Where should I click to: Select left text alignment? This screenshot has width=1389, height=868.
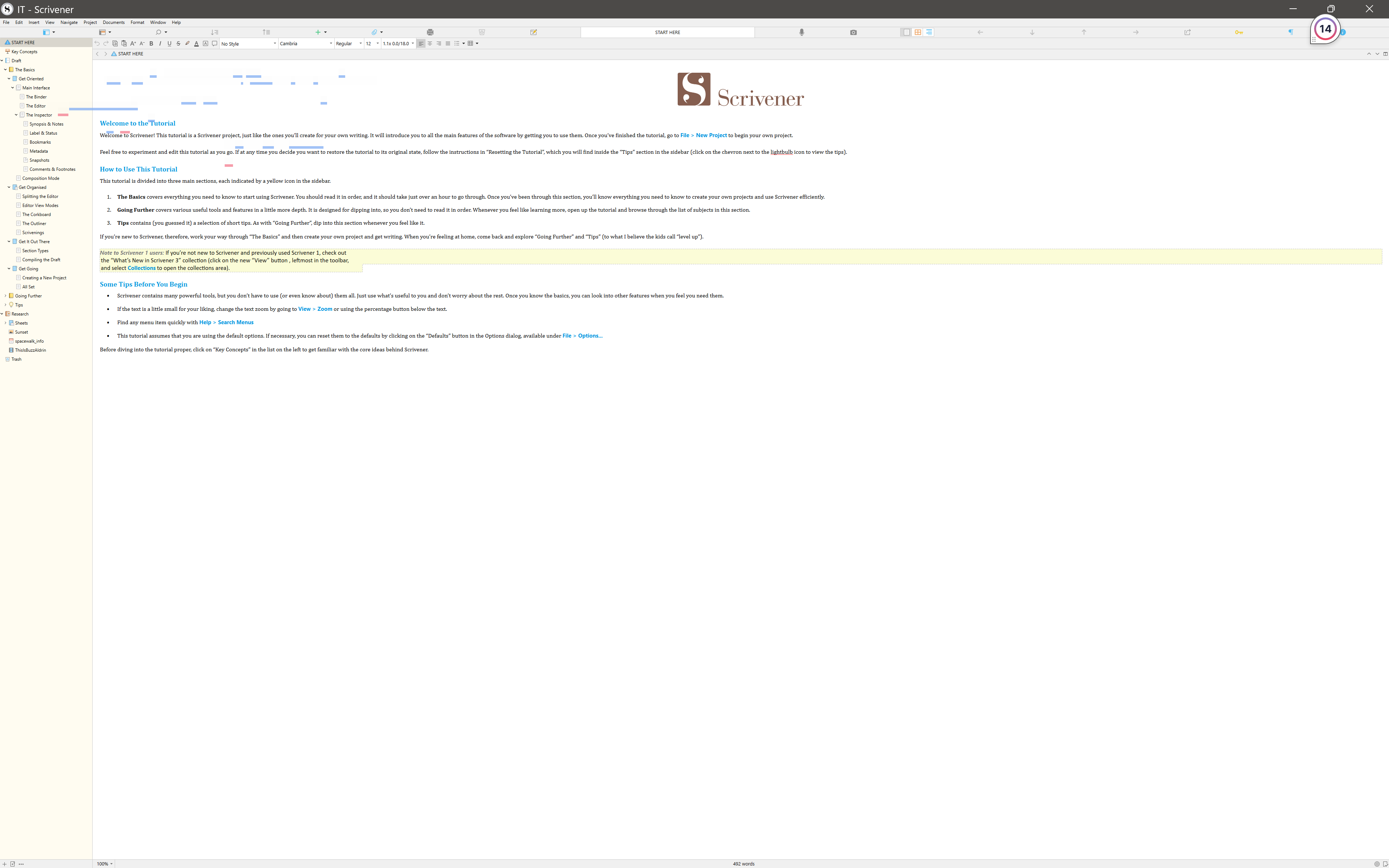[x=421, y=44]
